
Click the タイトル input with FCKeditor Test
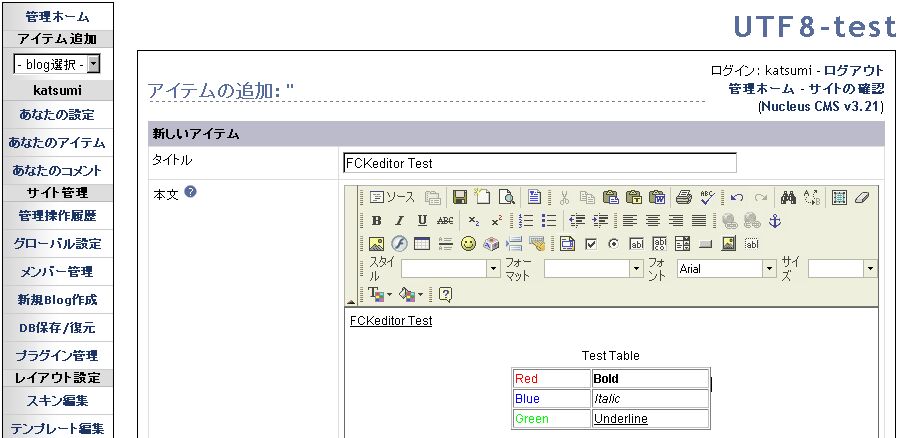pyautogui.click(x=540, y=163)
